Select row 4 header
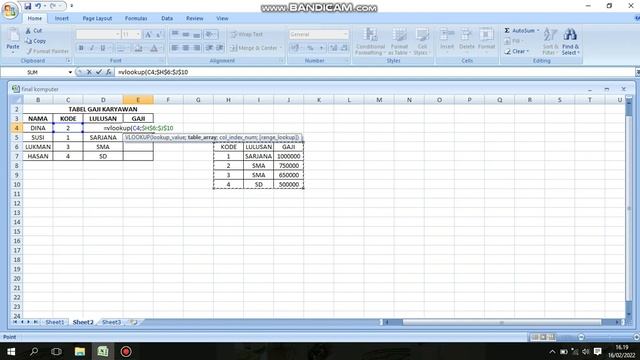Screen dimensions: 640x360 [x=16, y=128]
